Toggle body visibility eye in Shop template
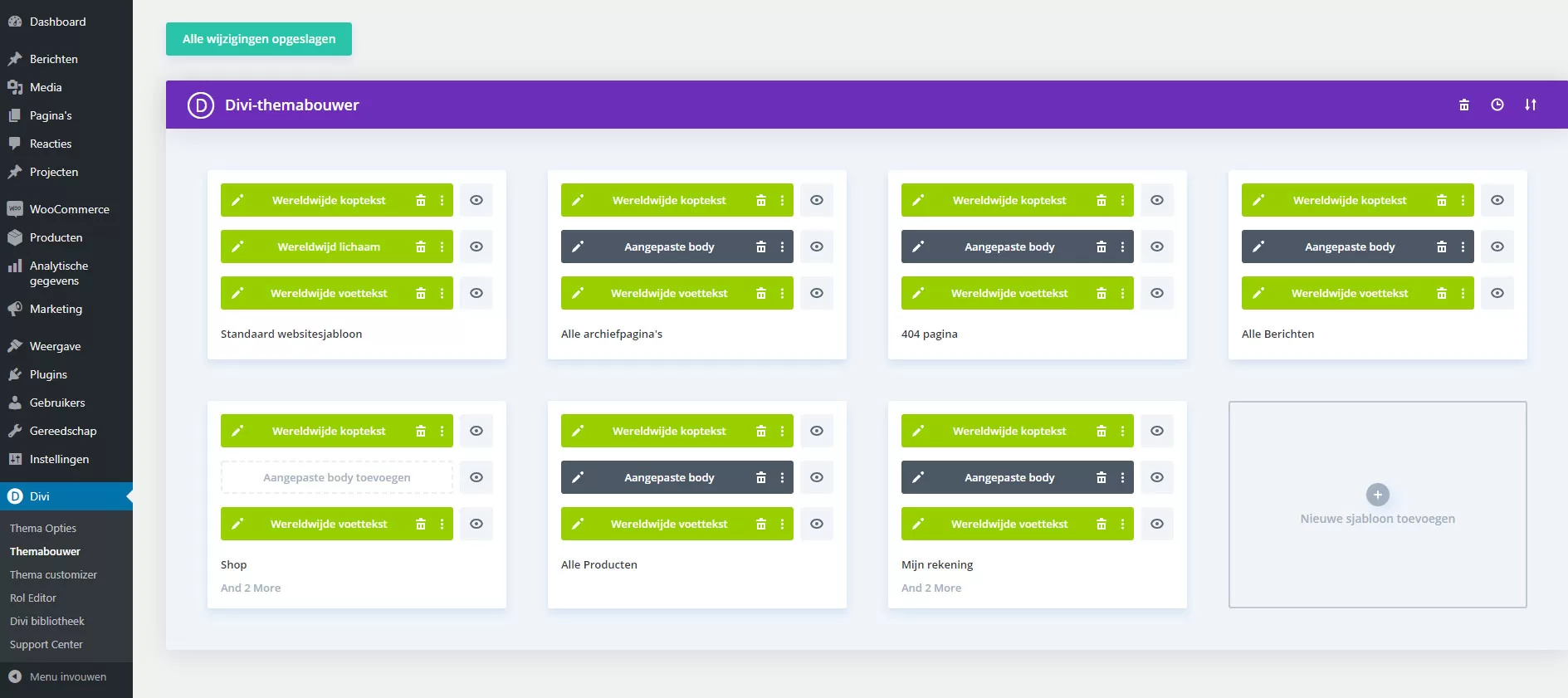Image resolution: width=1568 pixels, height=698 pixels. tap(476, 477)
